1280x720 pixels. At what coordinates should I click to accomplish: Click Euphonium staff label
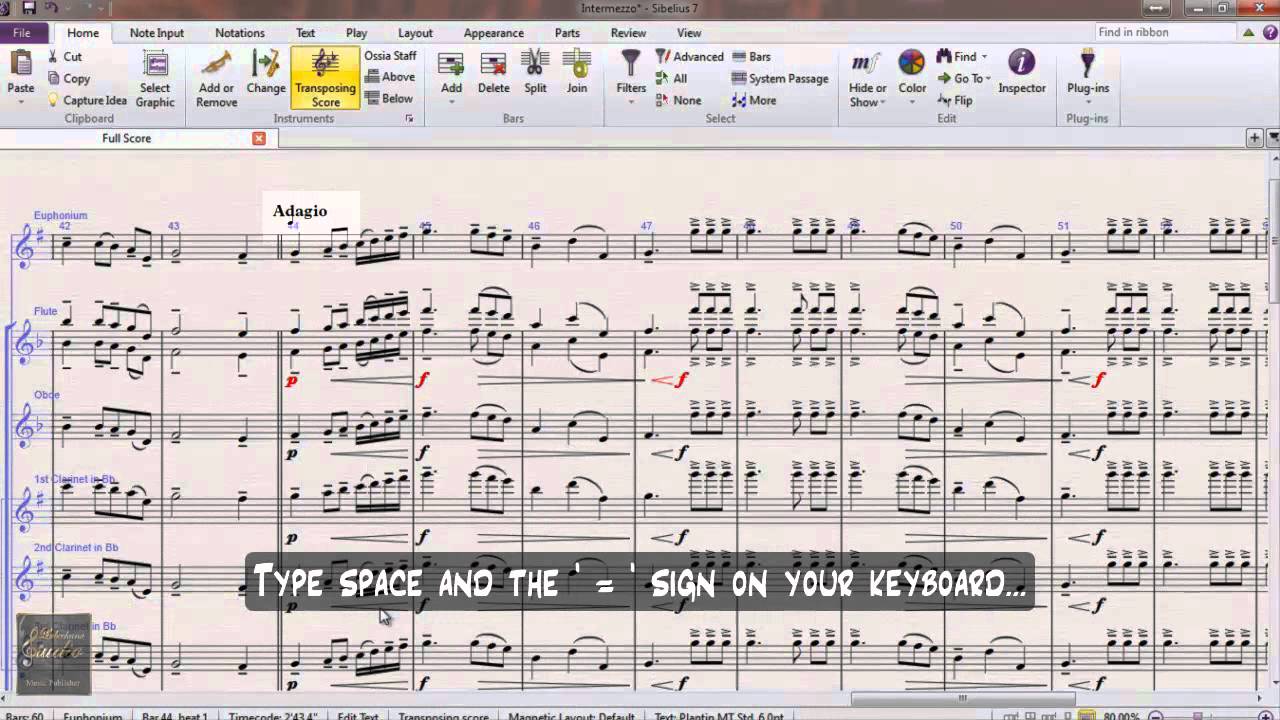pyautogui.click(x=60, y=215)
